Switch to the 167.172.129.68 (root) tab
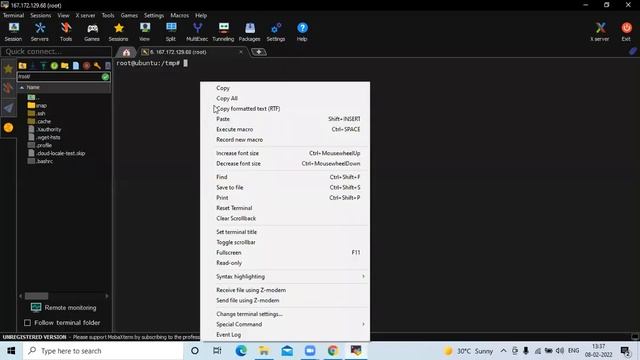Screen dimensions: 640x360 click(x=192, y=52)
